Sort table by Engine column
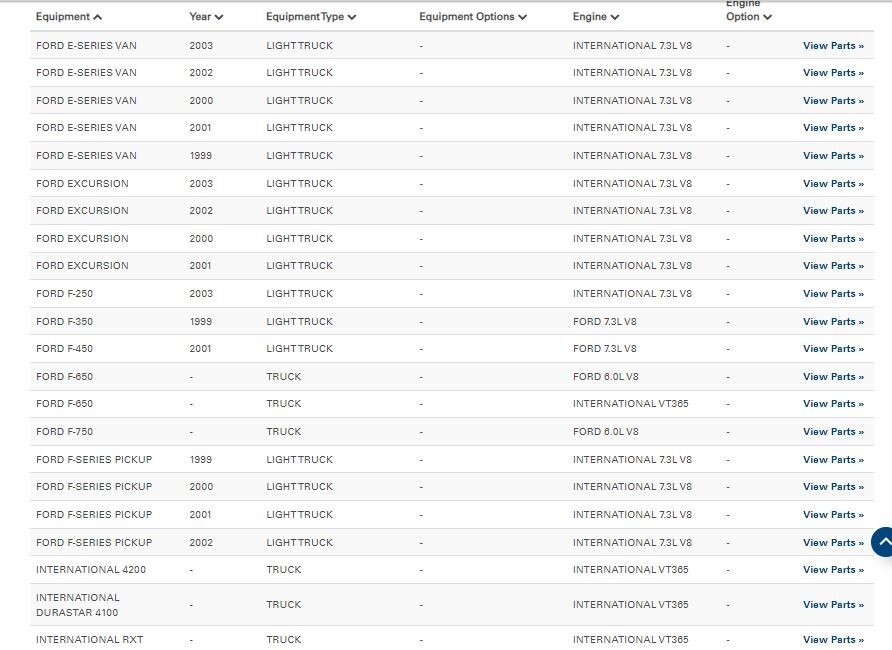Screen dimensions: 892x650 coord(596,17)
